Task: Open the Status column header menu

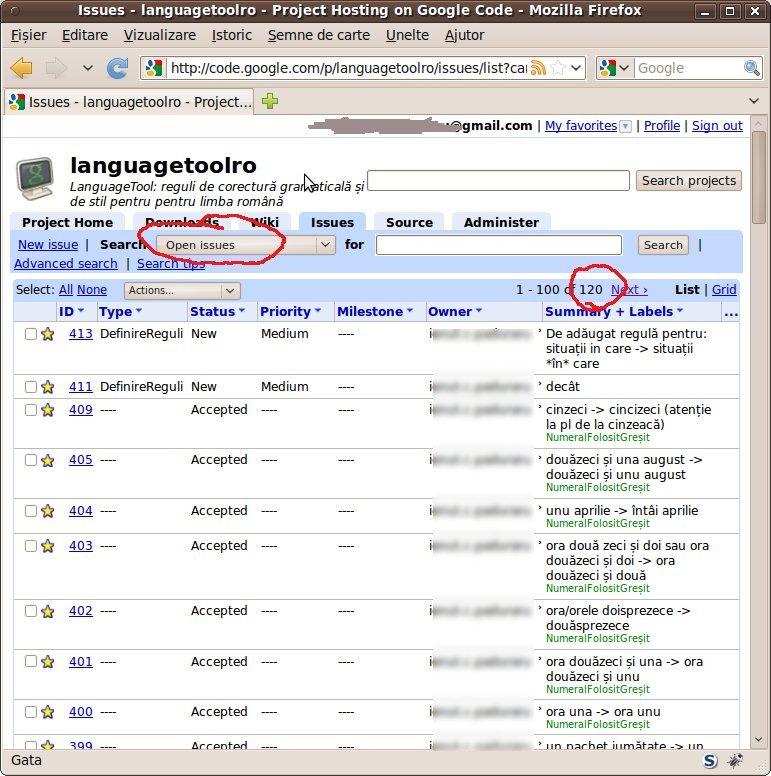Action: tap(217, 312)
